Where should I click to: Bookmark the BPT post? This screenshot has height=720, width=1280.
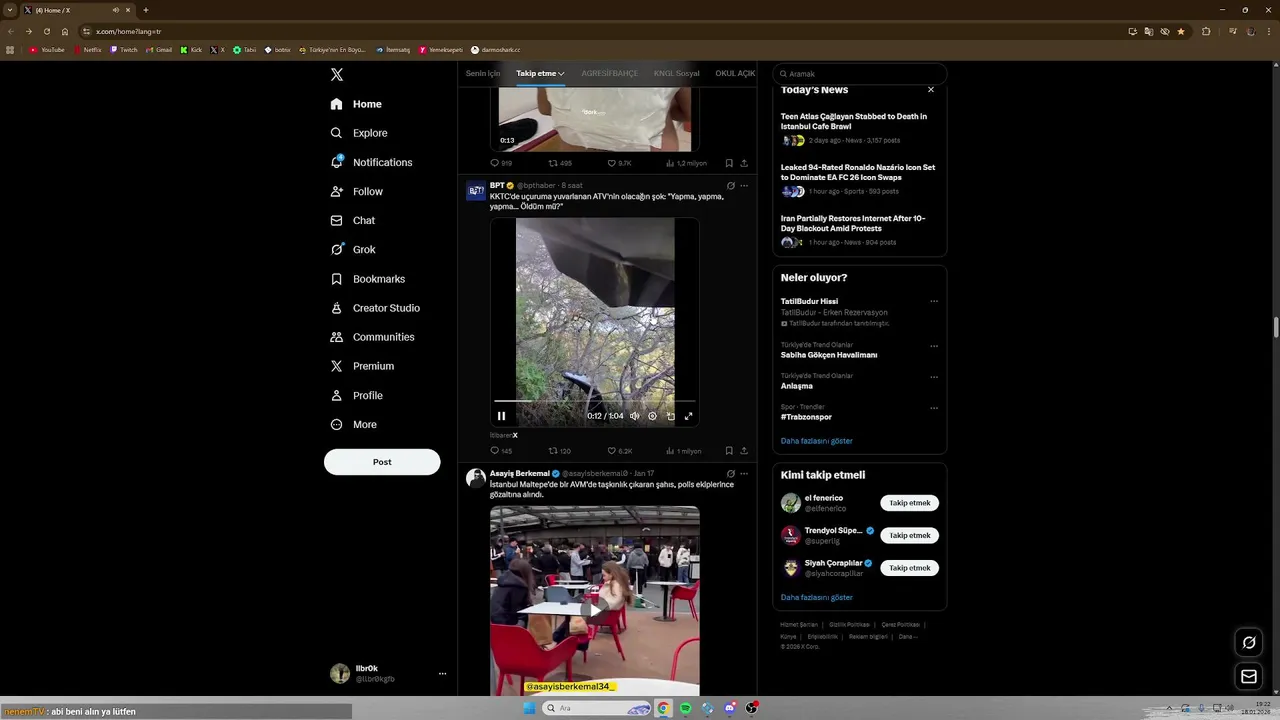click(729, 451)
